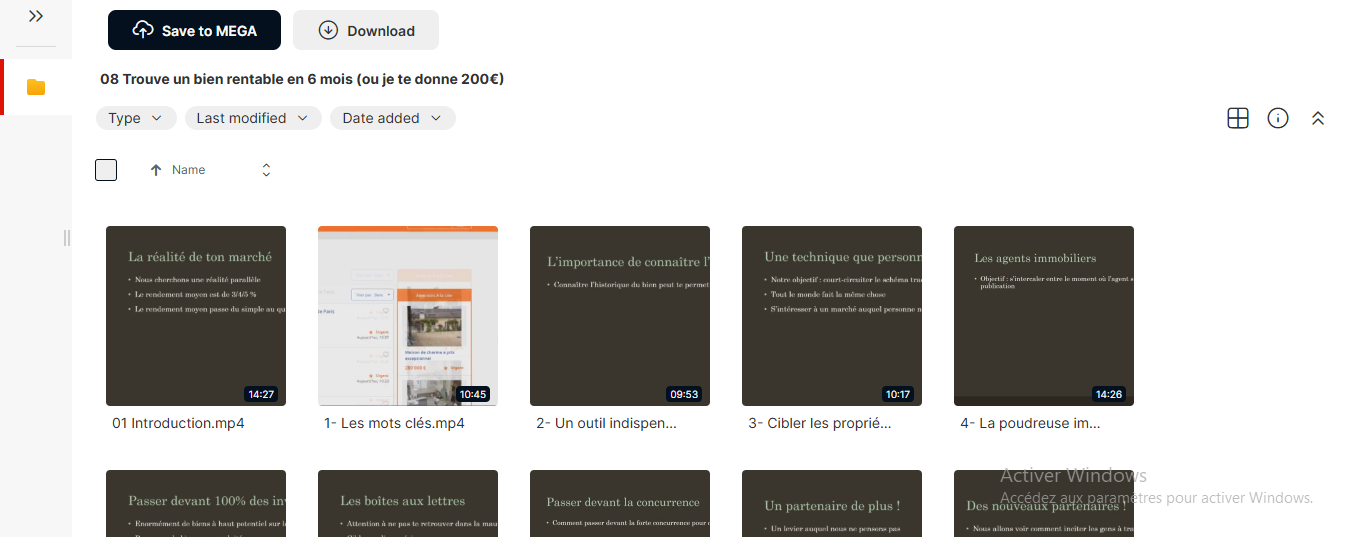This screenshot has height=537, width=1366.
Task: Open the sort order up-down arrows selector
Action: coord(266,170)
